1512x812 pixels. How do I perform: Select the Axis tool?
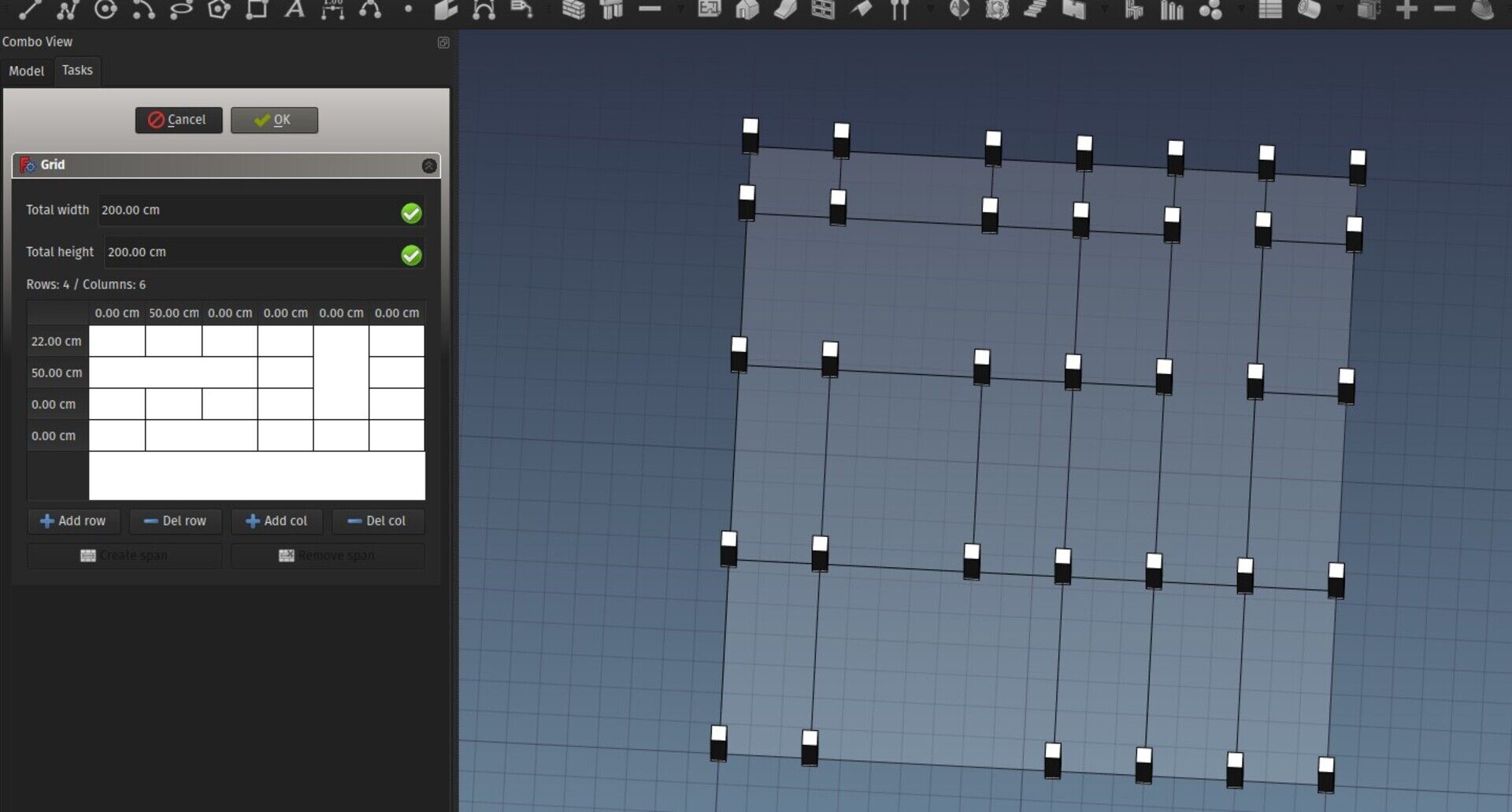pos(899,9)
